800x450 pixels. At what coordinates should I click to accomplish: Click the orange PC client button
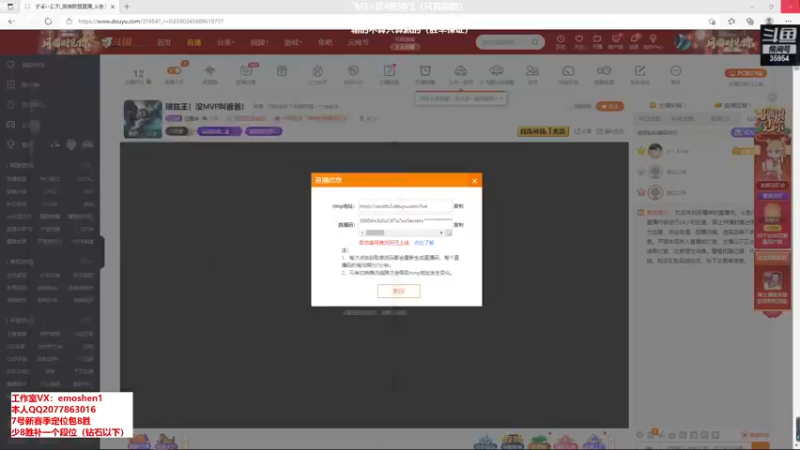click(x=745, y=73)
